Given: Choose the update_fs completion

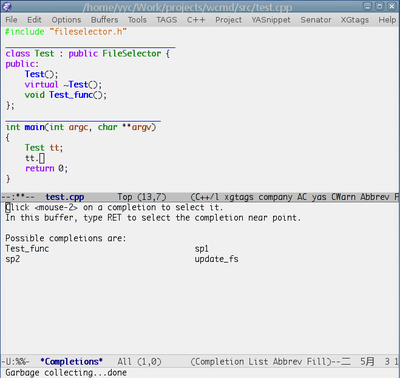Looking at the screenshot, I should tap(217, 259).
